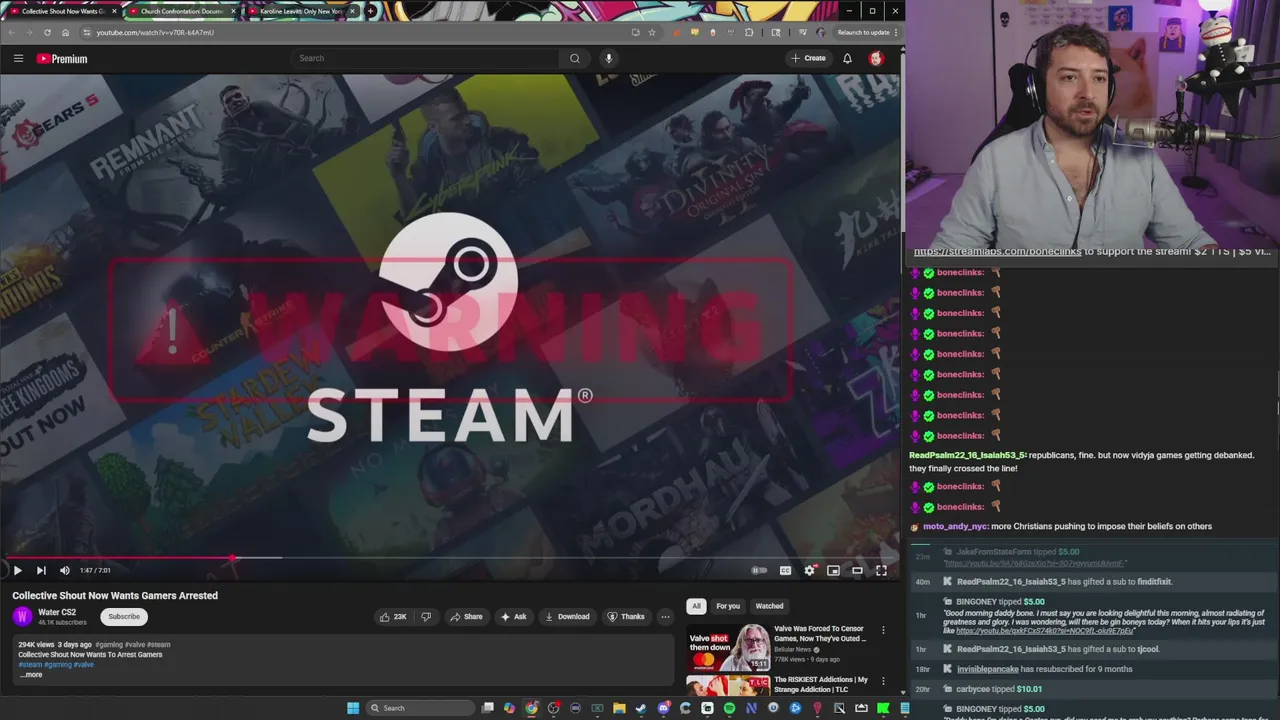Open Water CS2 channel name link

click(57, 612)
